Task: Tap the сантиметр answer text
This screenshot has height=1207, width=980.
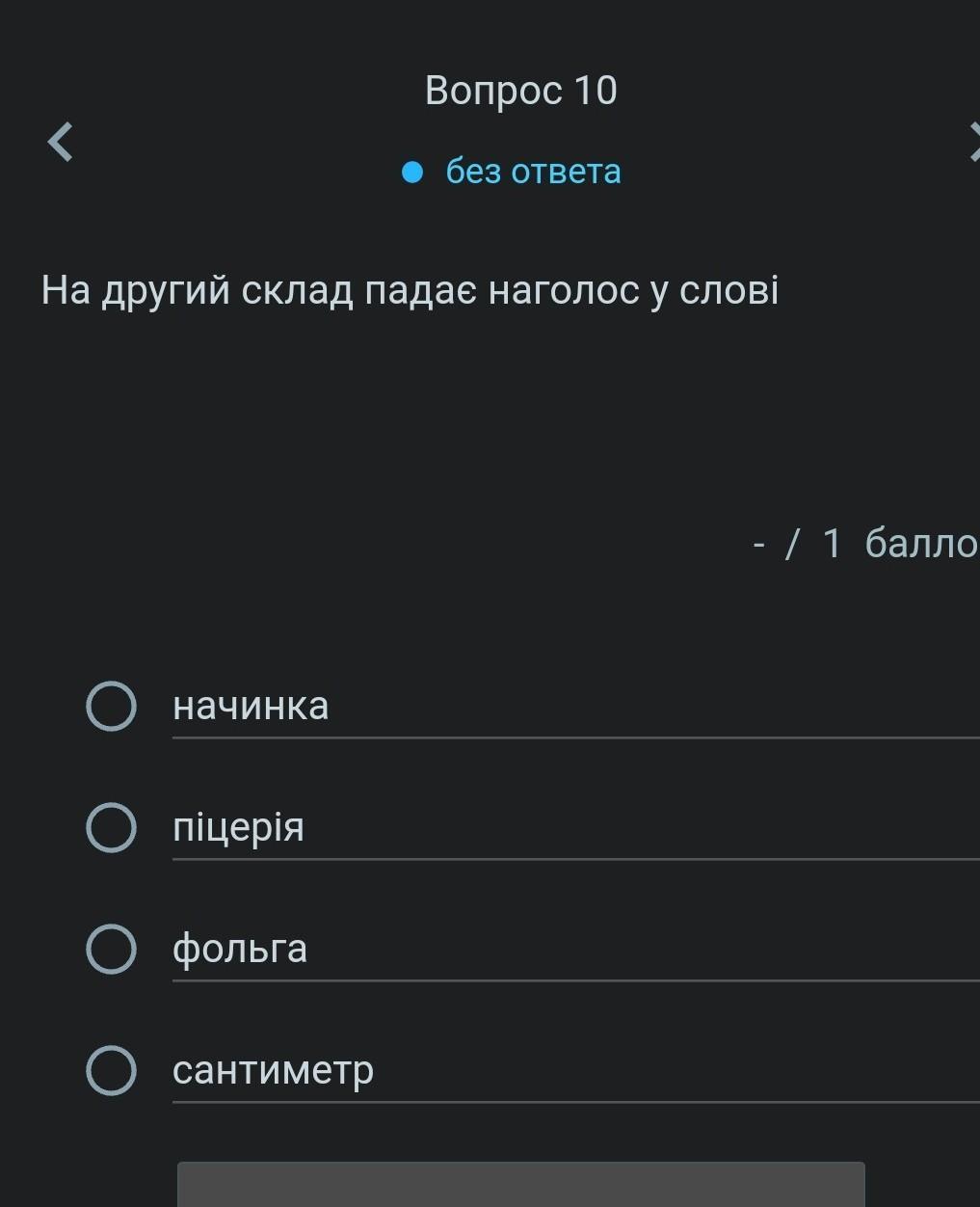Action: pos(273,1070)
